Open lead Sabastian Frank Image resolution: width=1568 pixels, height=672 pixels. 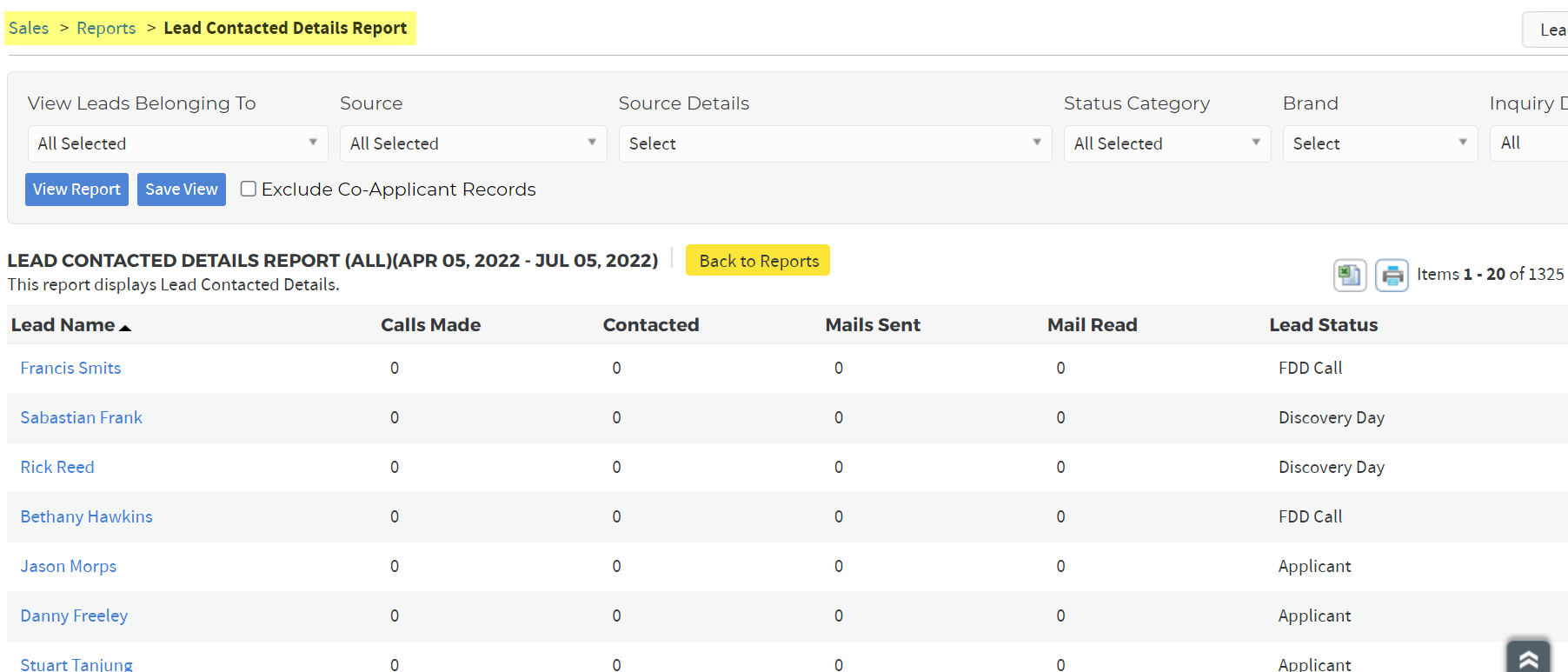coord(81,417)
